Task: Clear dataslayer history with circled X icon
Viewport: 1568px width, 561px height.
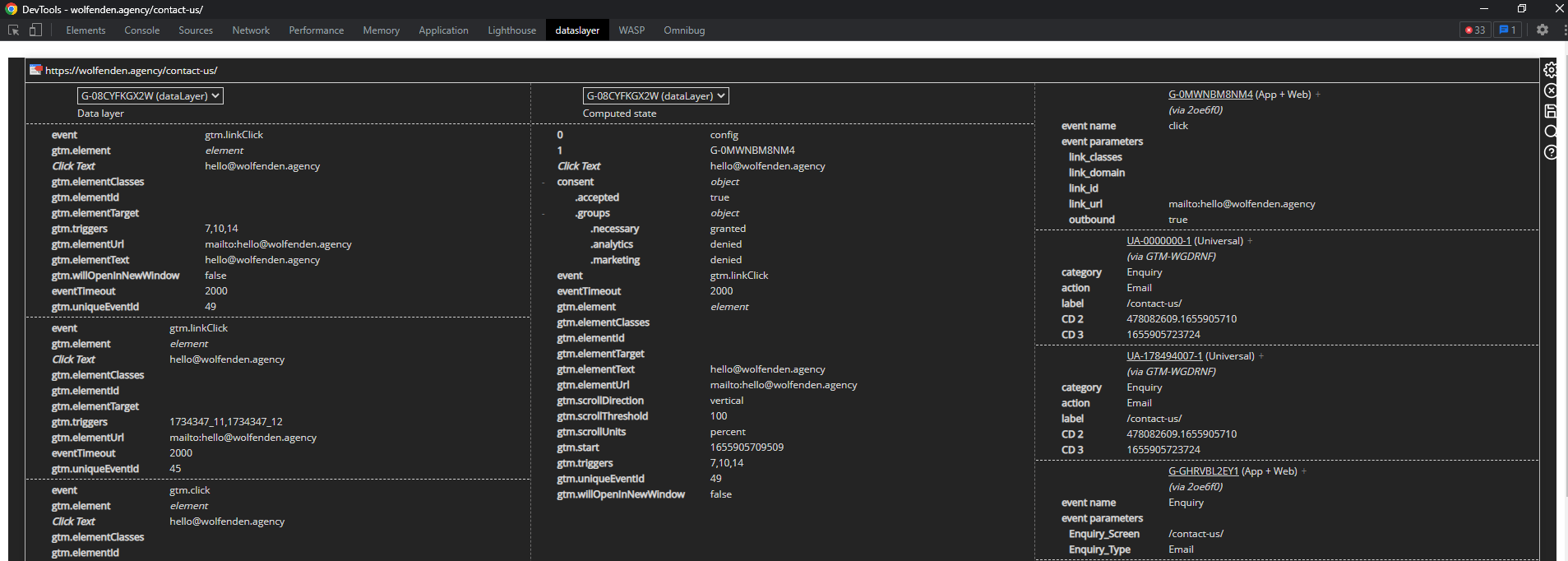Action: tap(1551, 90)
